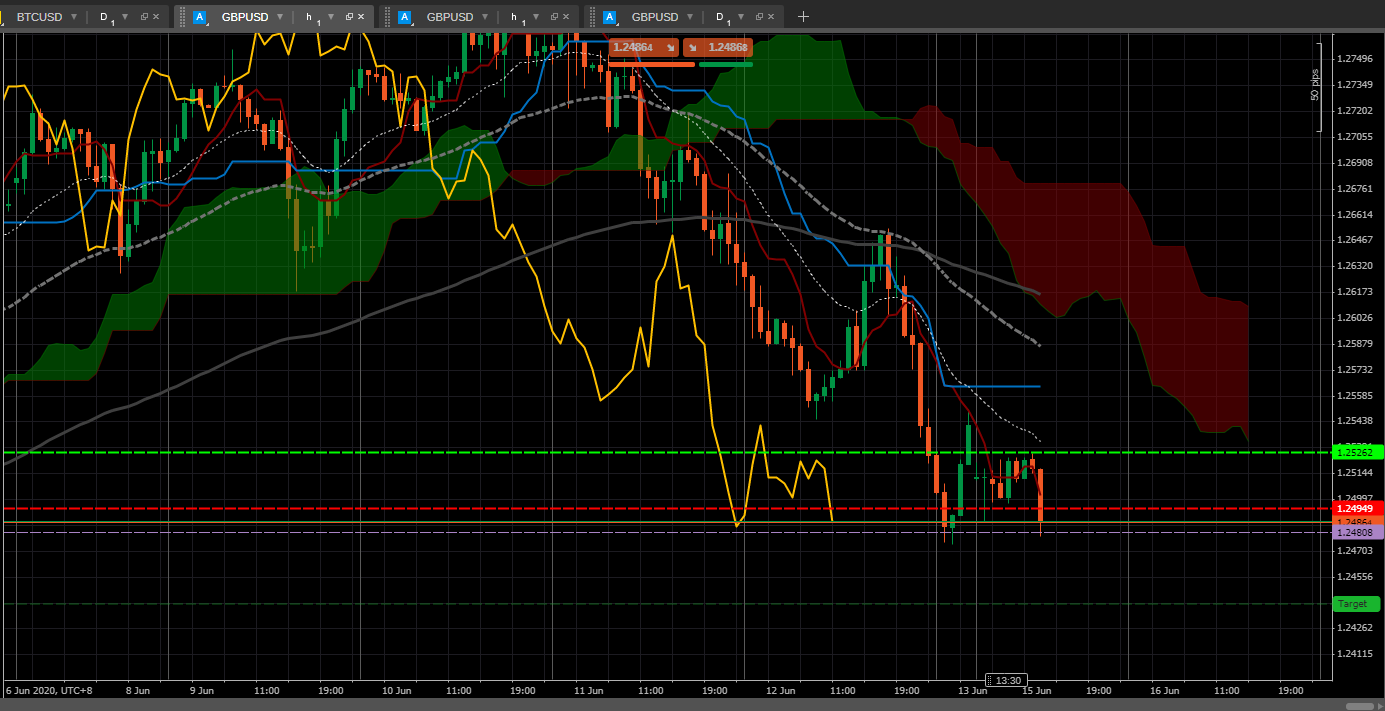The width and height of the screenshot is (1385, 711).
Task: Open symbol dropdown on BTCUSD tab
Action: (x=74, y=17)
